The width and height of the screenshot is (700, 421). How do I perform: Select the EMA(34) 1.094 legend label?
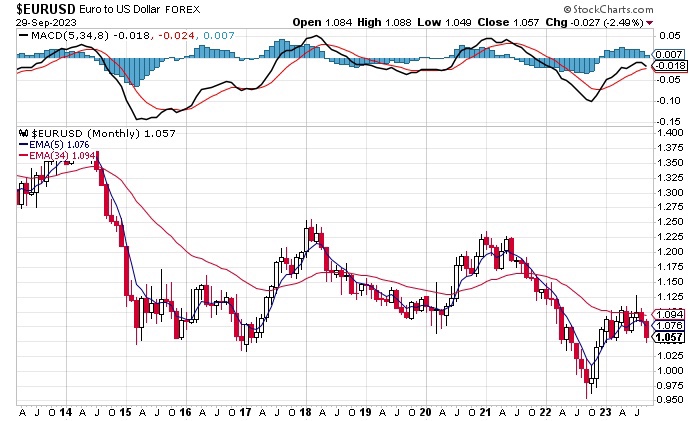(x=67, y=156)
